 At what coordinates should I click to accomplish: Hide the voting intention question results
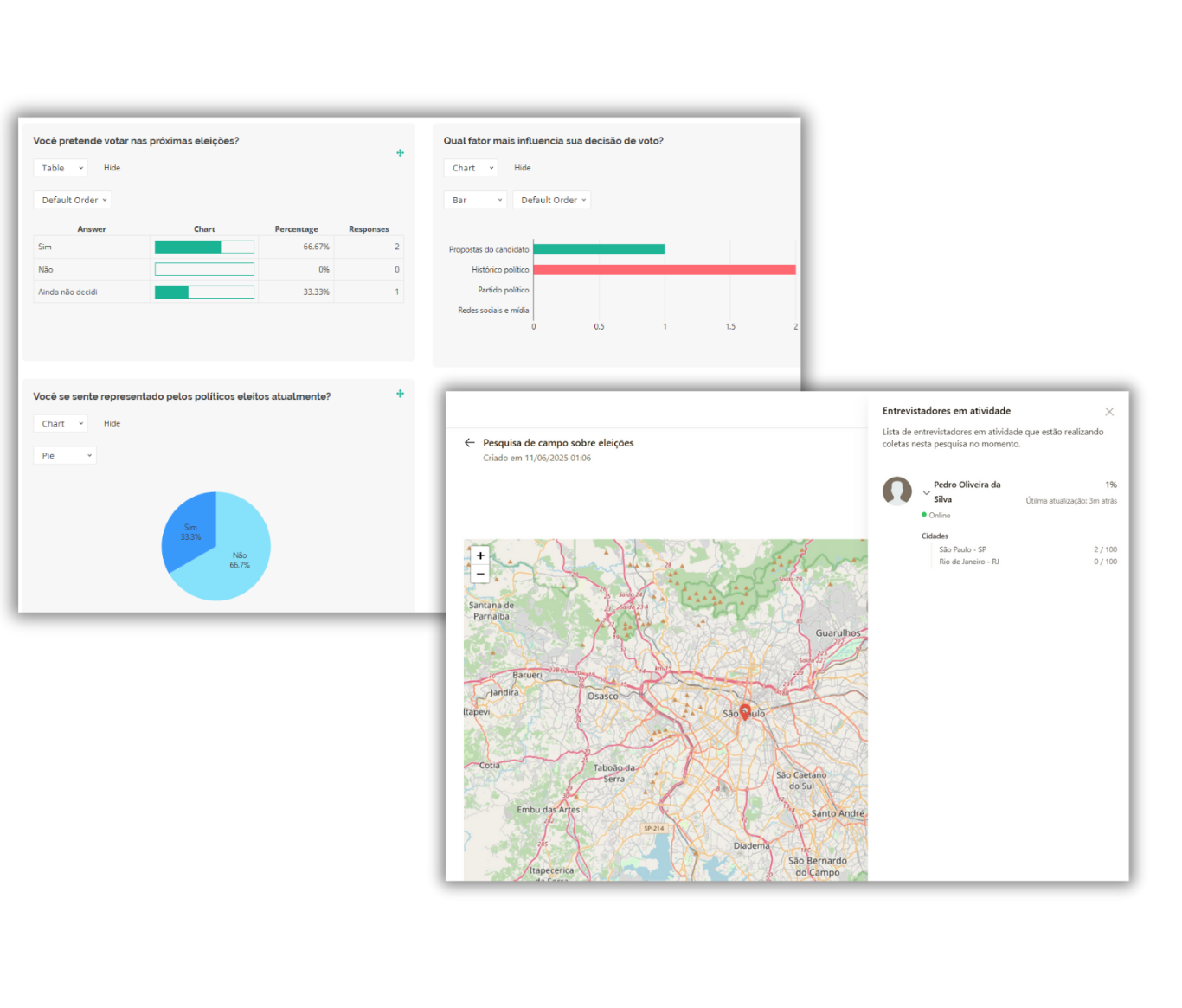pos(112,168)
